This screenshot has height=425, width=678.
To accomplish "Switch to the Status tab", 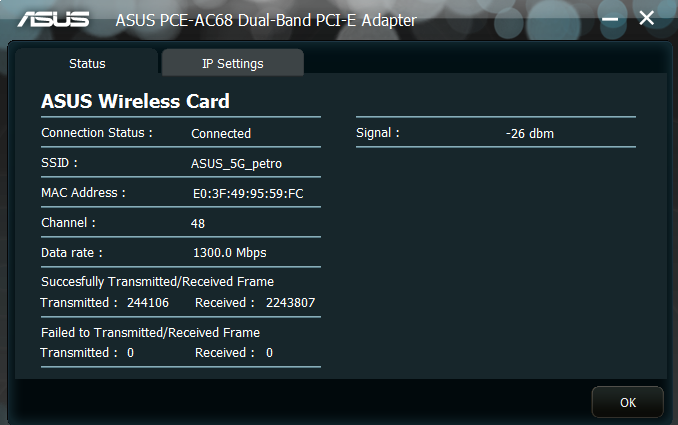I will tap(87, 63).
